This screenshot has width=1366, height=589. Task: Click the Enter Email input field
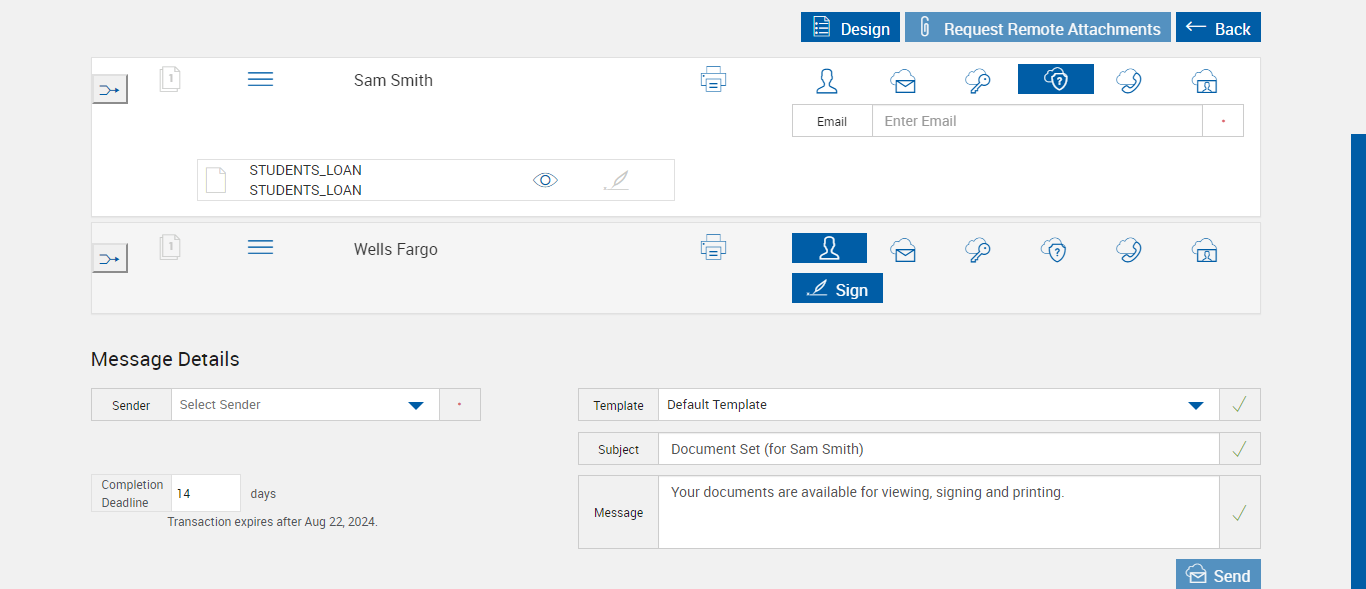point(1036,121)
